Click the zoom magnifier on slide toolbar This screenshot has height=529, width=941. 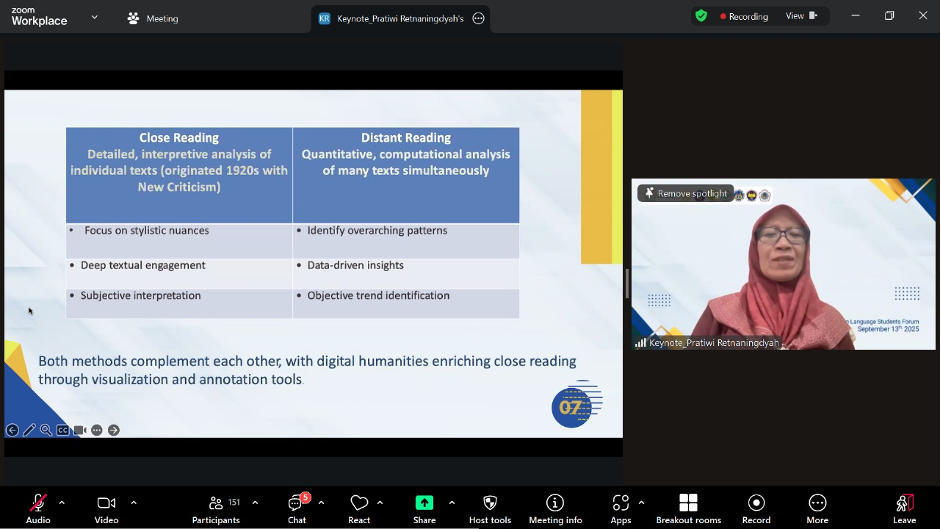pos(46,430)
